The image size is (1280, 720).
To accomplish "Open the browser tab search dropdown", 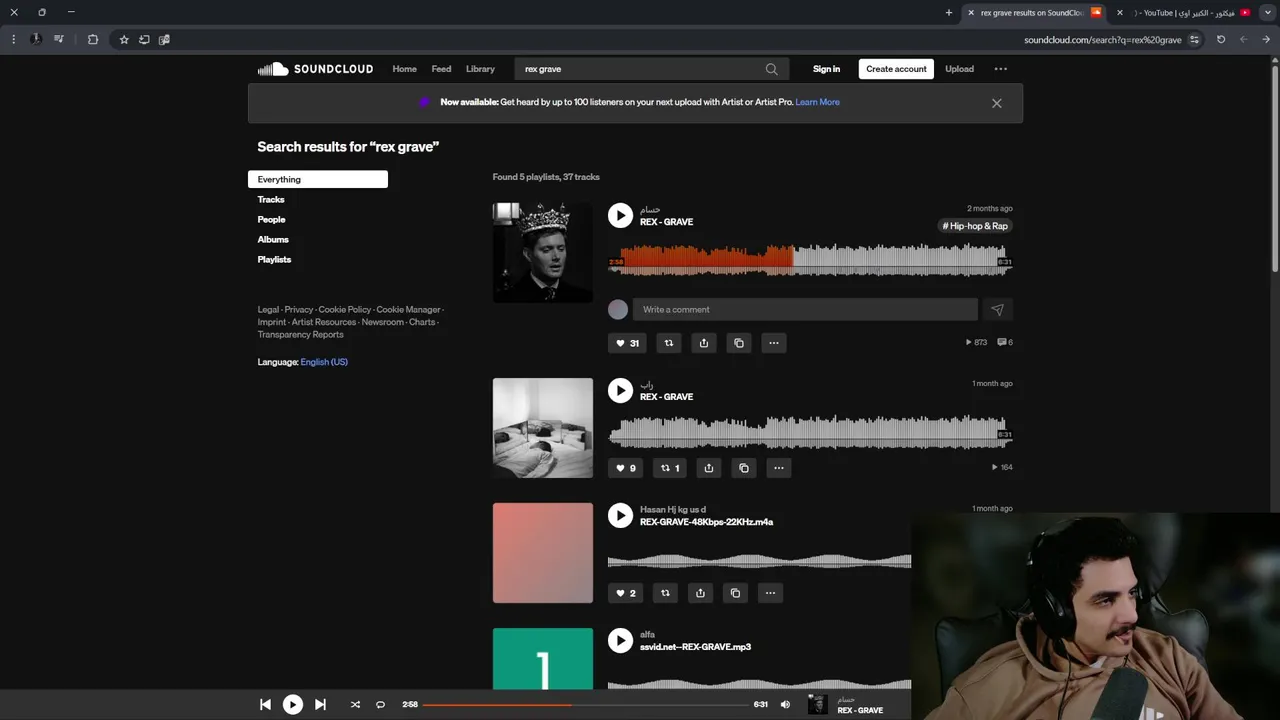I will [x=1267, y=13].
